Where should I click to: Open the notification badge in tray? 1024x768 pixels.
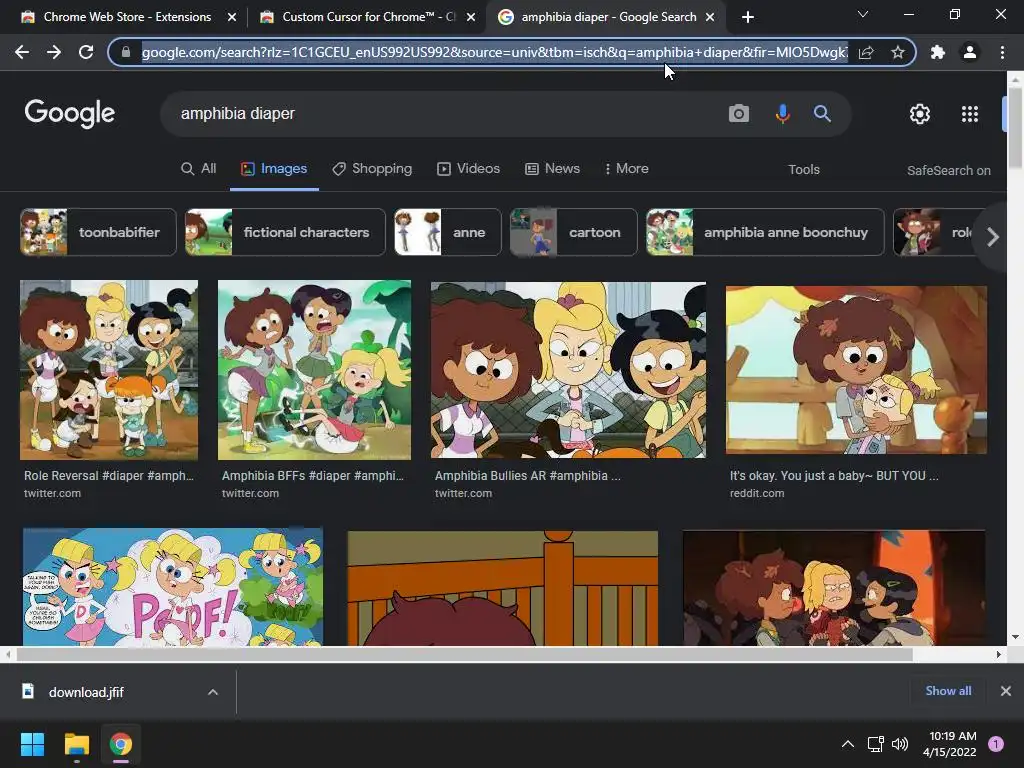pyautogui.click(x=996, y=744)
